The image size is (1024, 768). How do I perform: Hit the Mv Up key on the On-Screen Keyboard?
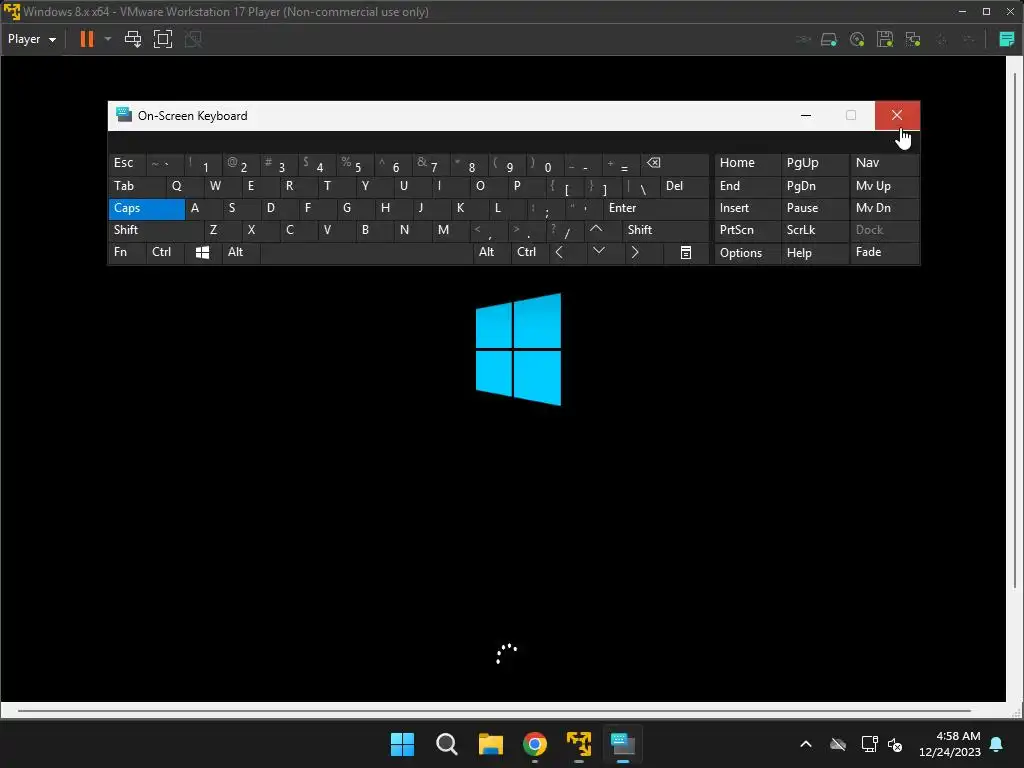(884, 187)
